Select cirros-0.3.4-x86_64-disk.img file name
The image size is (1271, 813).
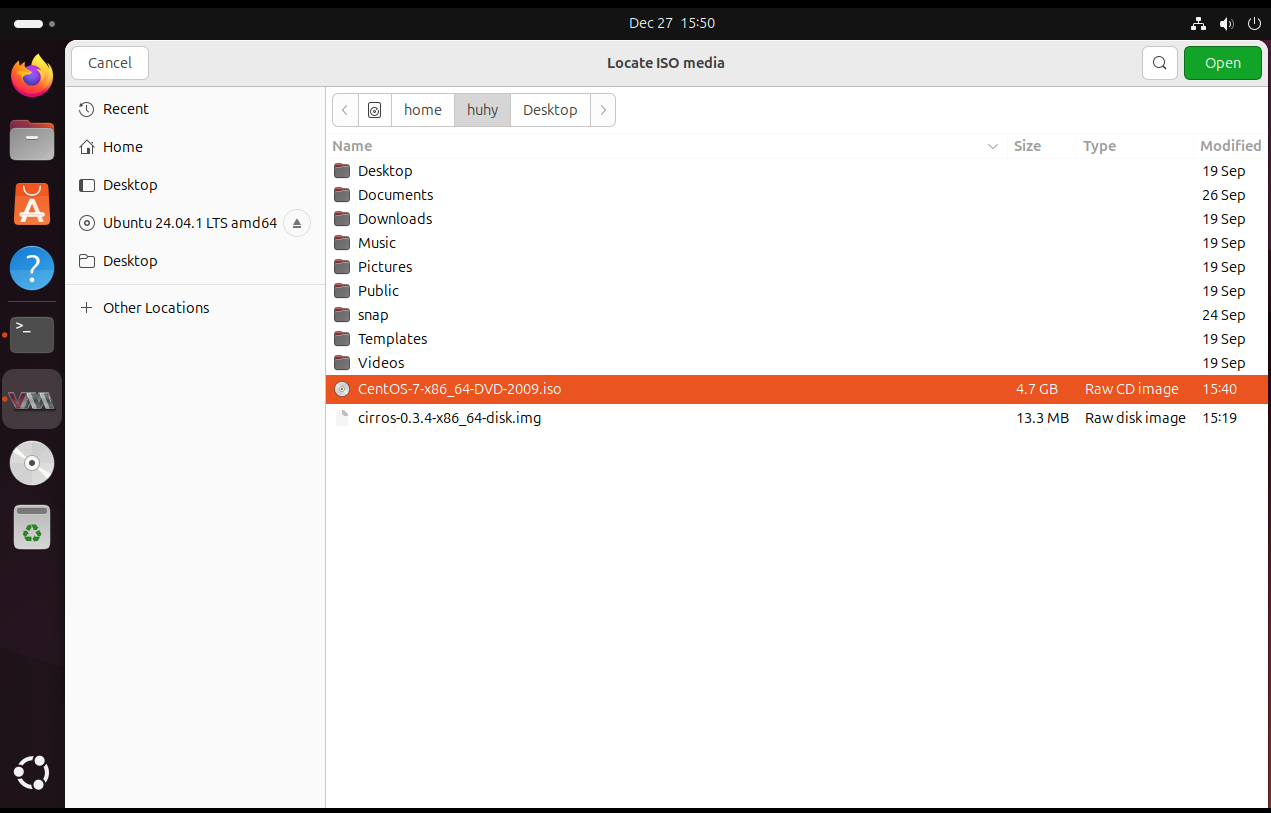[x=449, y=418]
